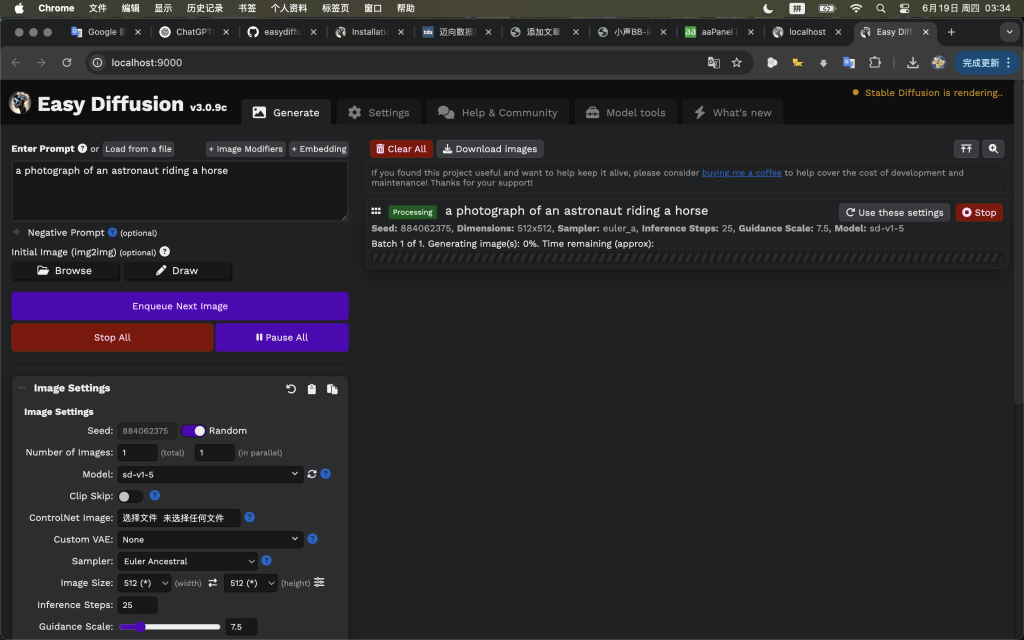Image resolution: width=1024 pixels, height=640 pixels.
Task: Switch to the Settings tab
Action: [x=379, y=112]
